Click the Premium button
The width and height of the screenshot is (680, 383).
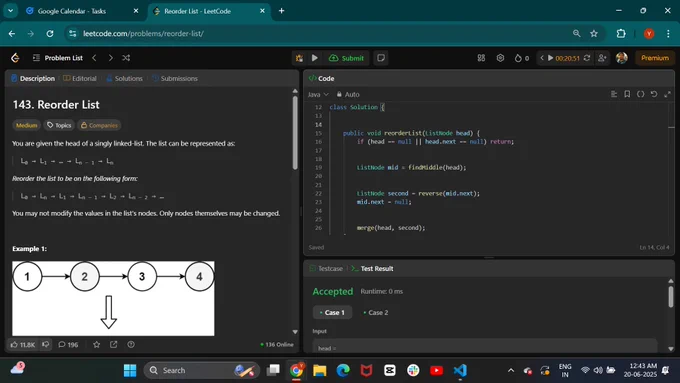pyautogui.click(x=655, y=58)
